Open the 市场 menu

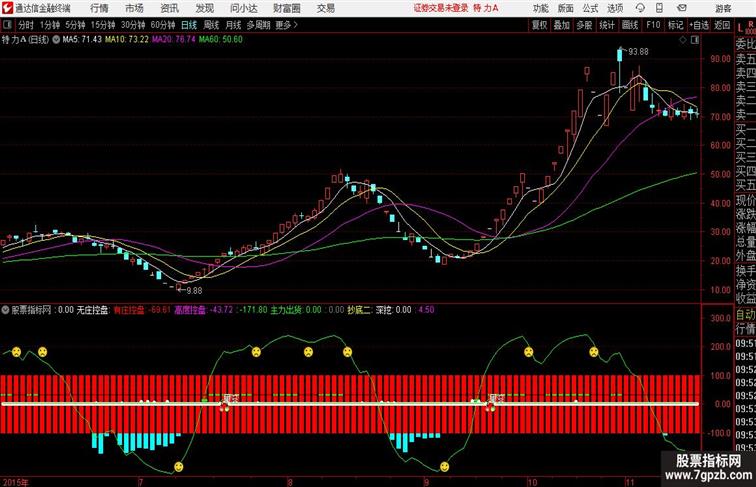[x=135, y=8]
